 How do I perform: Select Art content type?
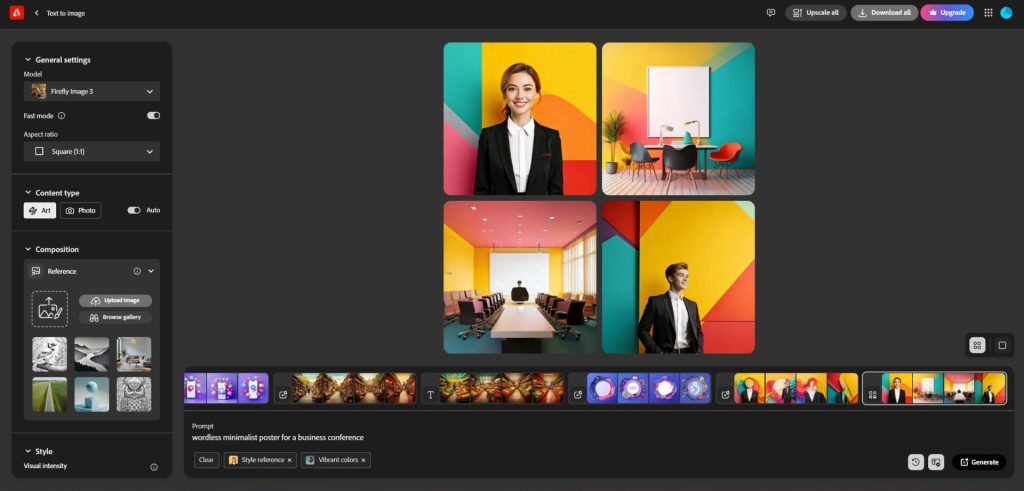(40, 211)
